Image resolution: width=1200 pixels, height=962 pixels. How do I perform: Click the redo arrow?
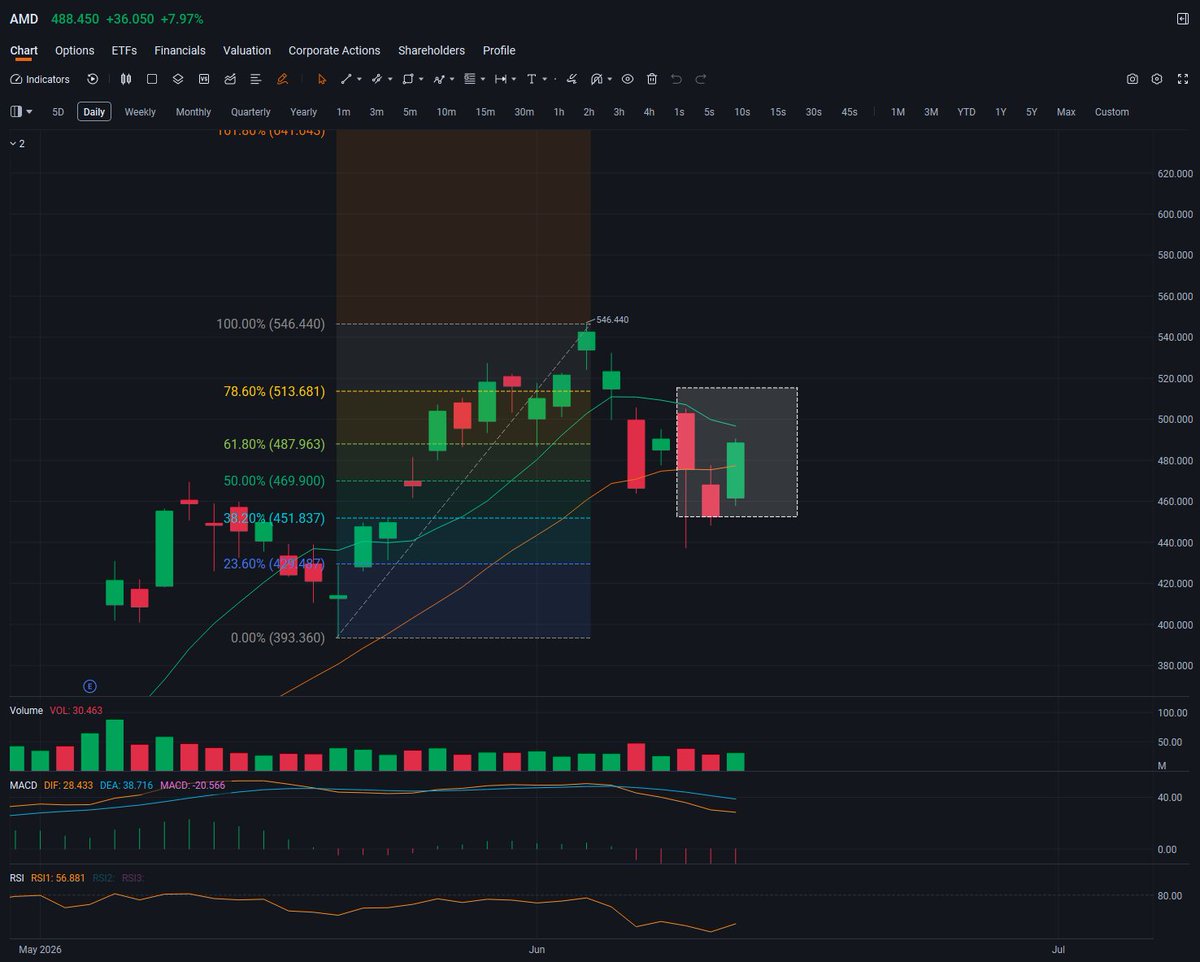coord(701,79)
